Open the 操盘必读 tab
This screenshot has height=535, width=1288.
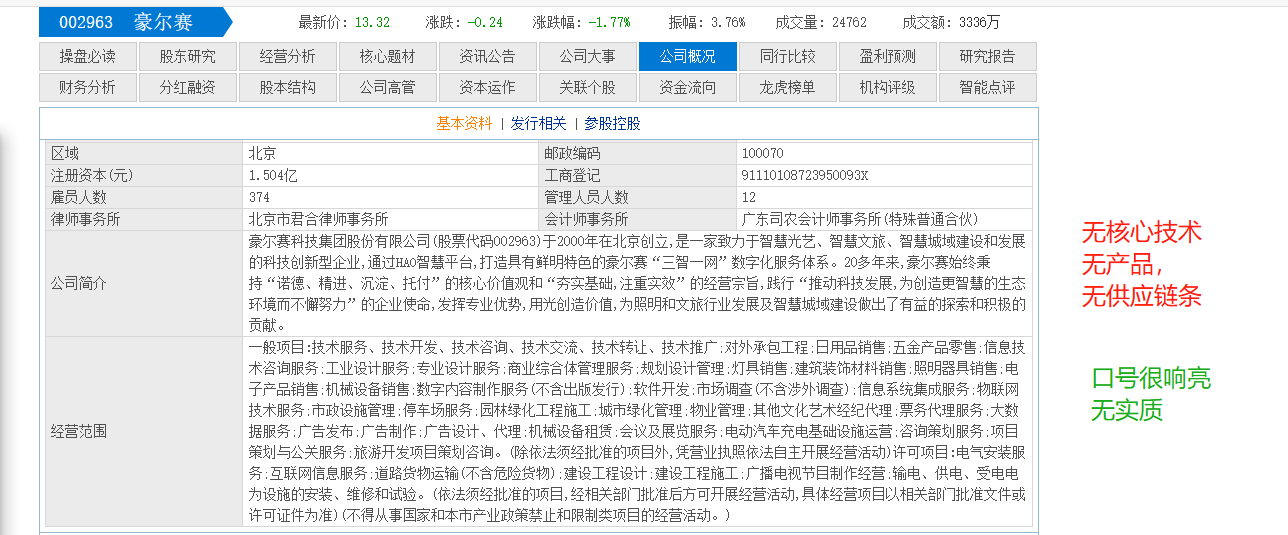88,56
